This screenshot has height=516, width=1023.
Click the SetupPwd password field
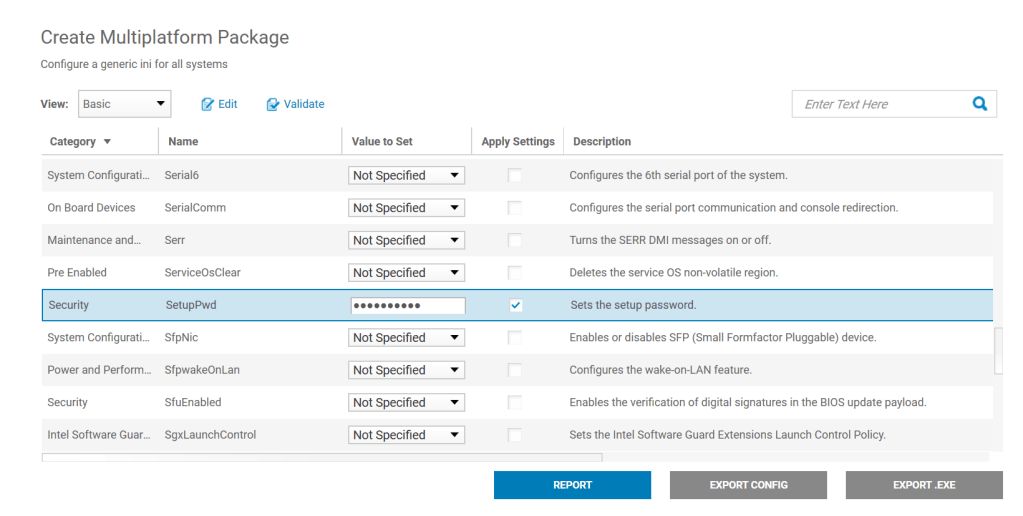(x=406, y=305)
